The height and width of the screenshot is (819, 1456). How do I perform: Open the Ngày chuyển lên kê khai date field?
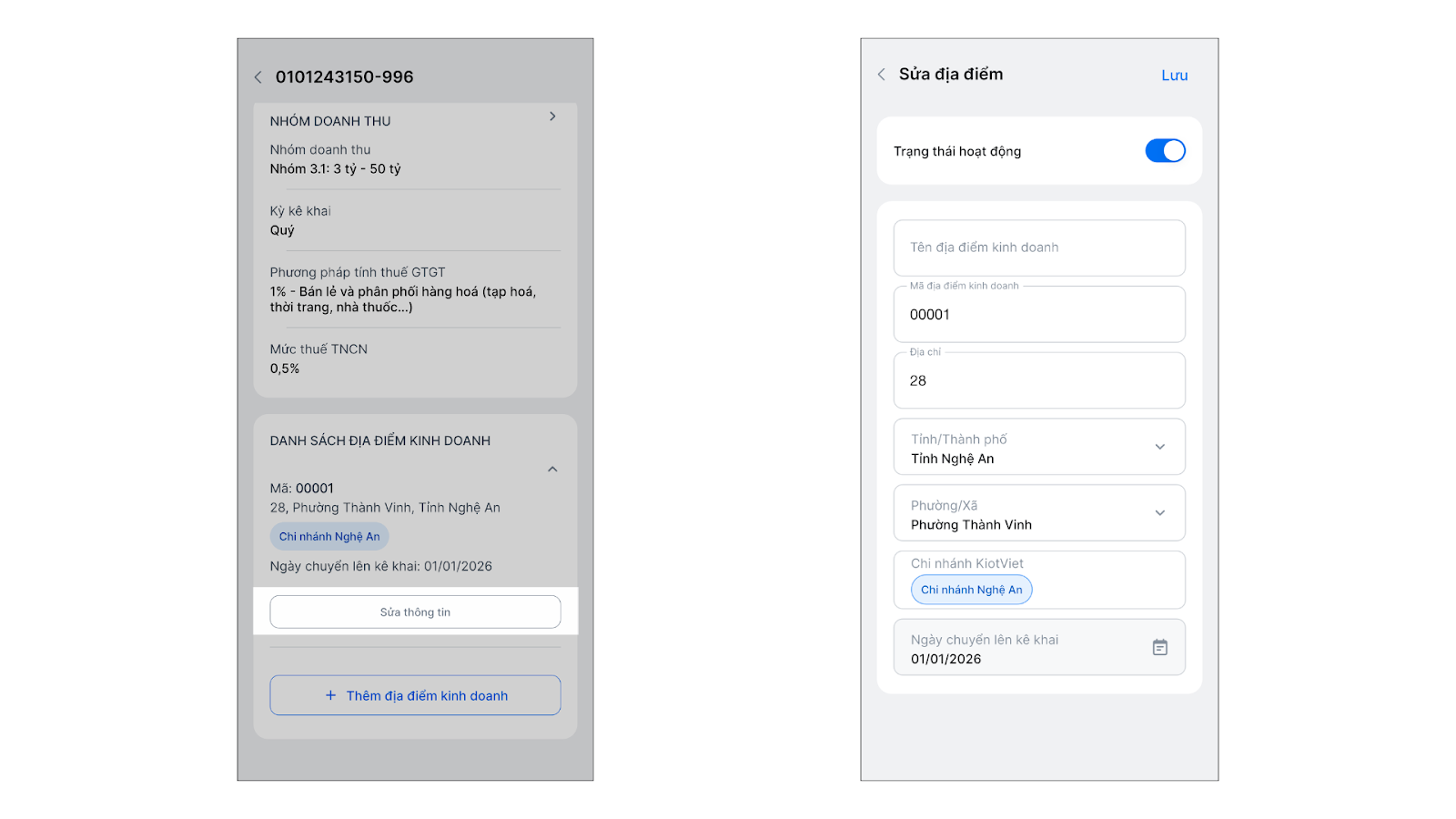tap(1019, 648)
